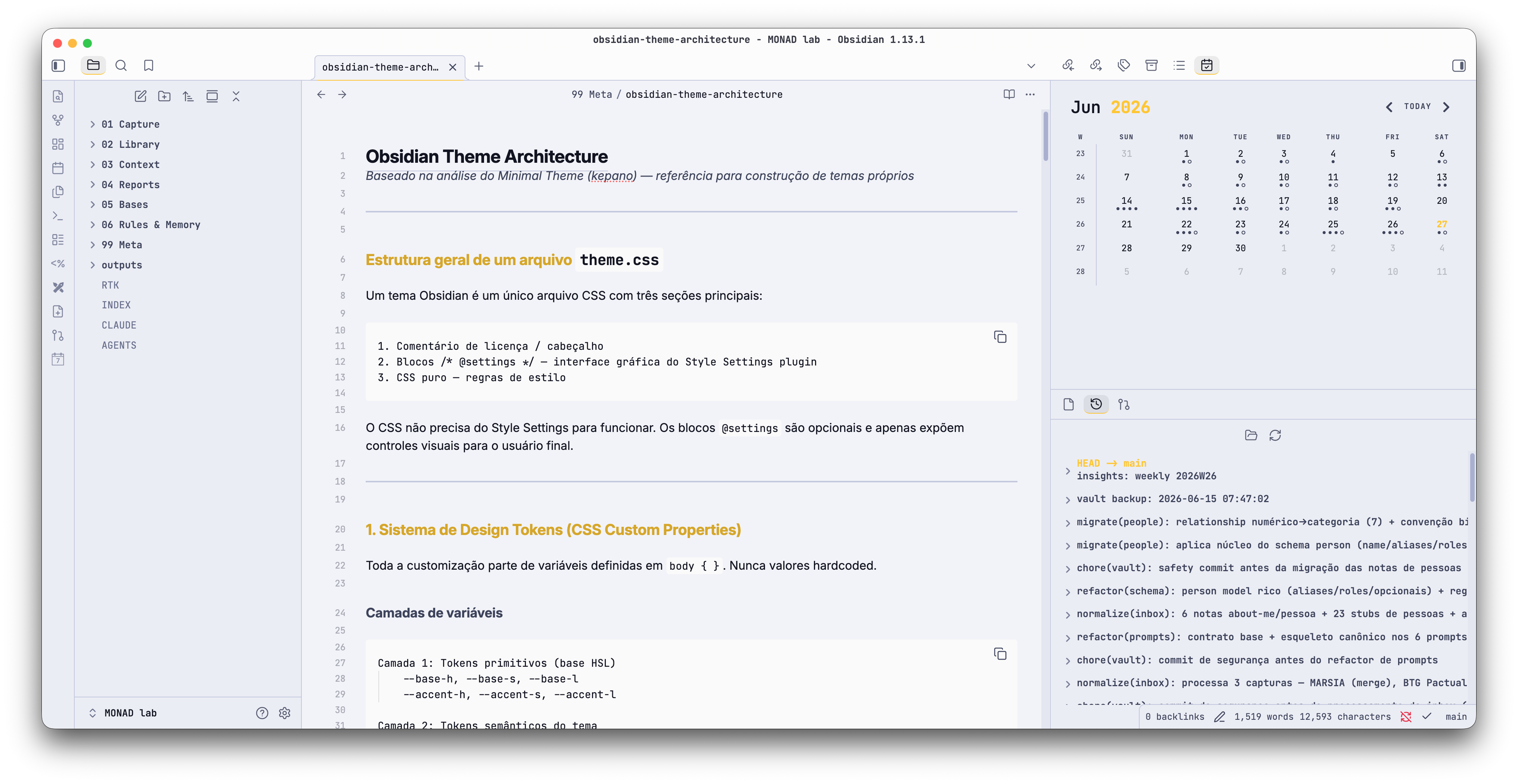Screen dimensions: 1518x784
Task: Open the terminal ribbon icon
Action: (x=58, y=215)
